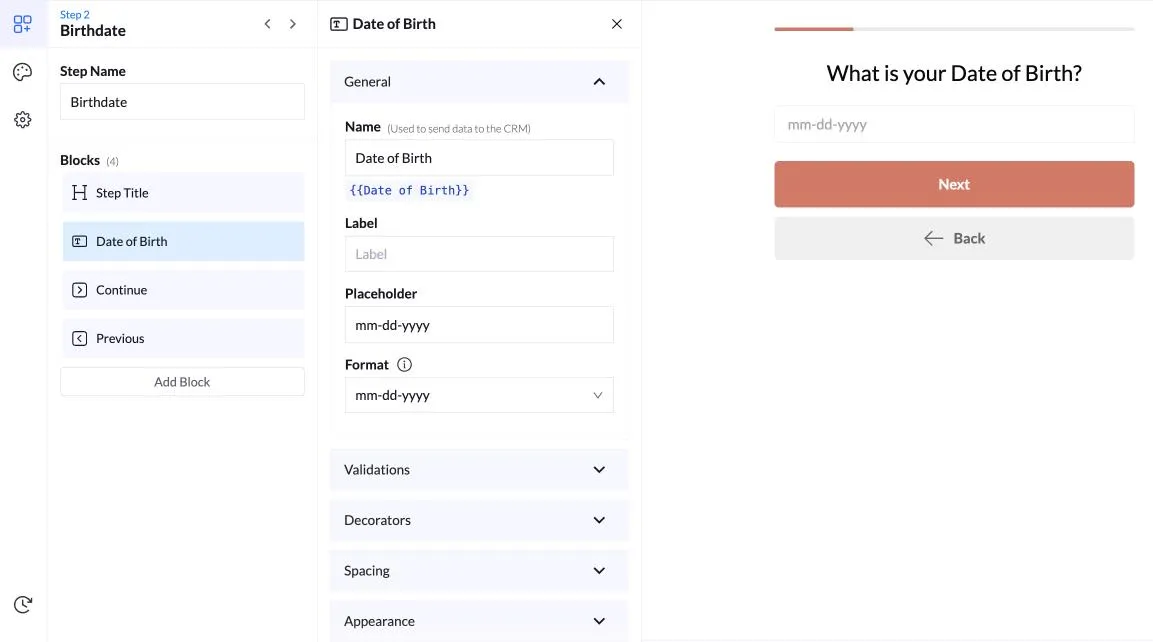The height and width of the screenshot is (642, 1153).
Task: Expand the Validations section
Action: (x=479, y=470)
